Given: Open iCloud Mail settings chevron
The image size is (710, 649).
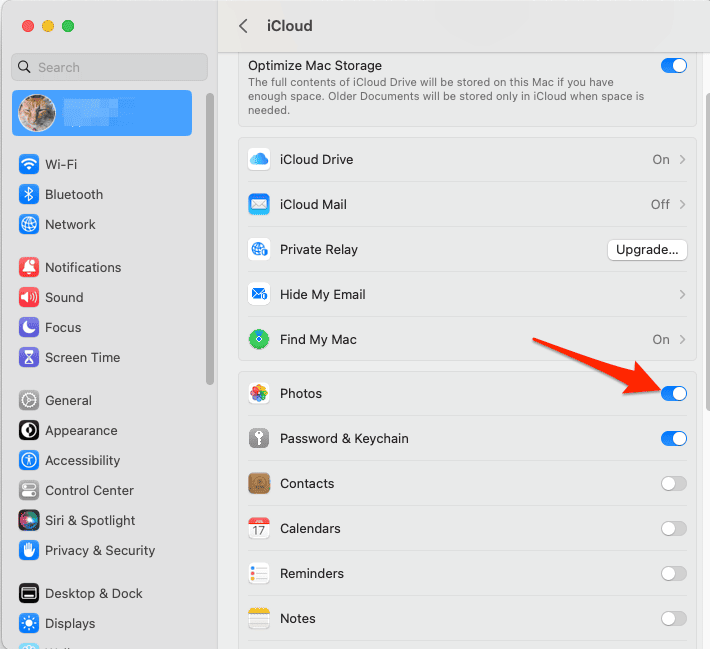Looking at the screenshot, I should [683, 204].
